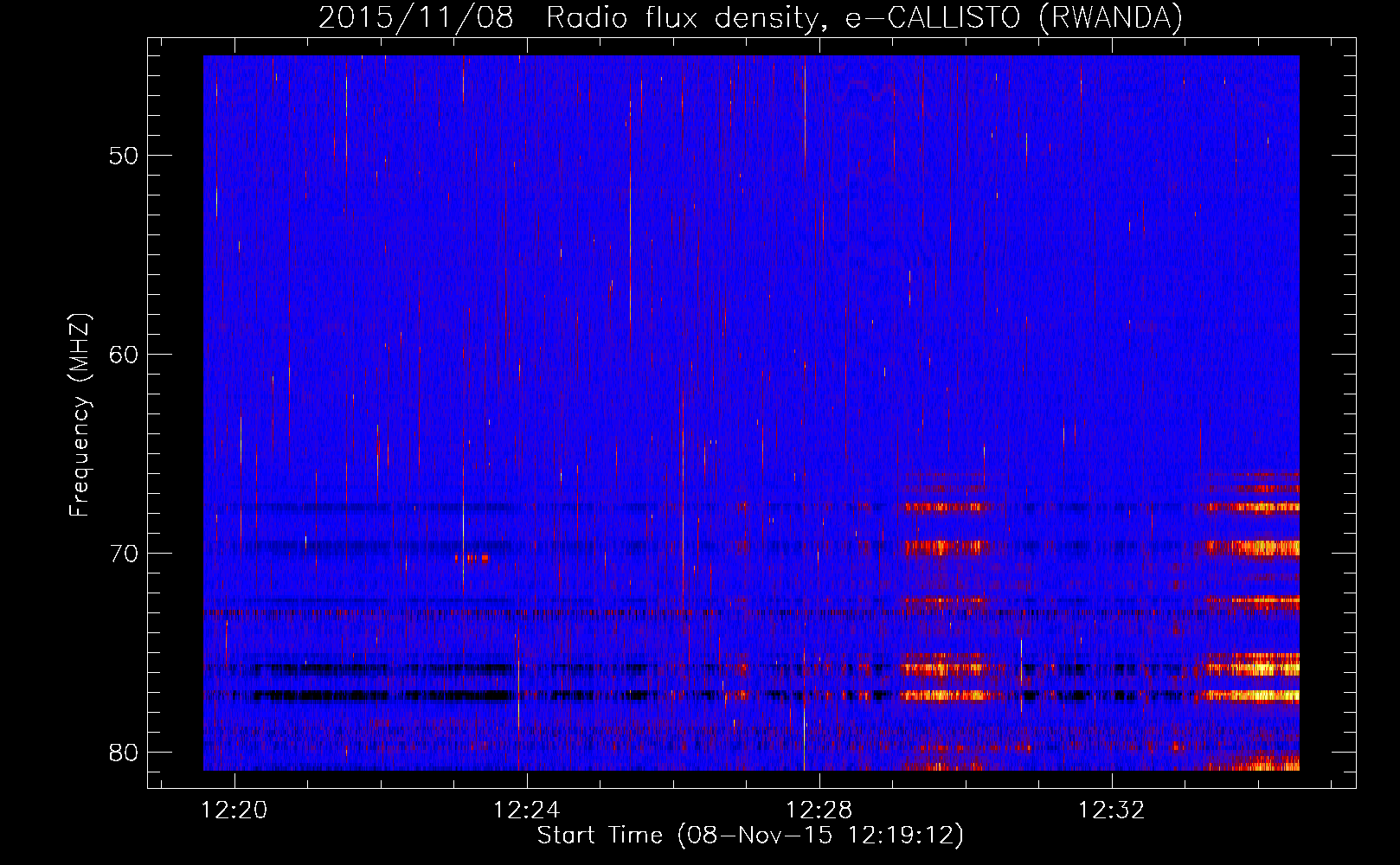
Task: Click the 'Frequency (MHZ)' y-axis label
Action: click(x=80, y=414)
